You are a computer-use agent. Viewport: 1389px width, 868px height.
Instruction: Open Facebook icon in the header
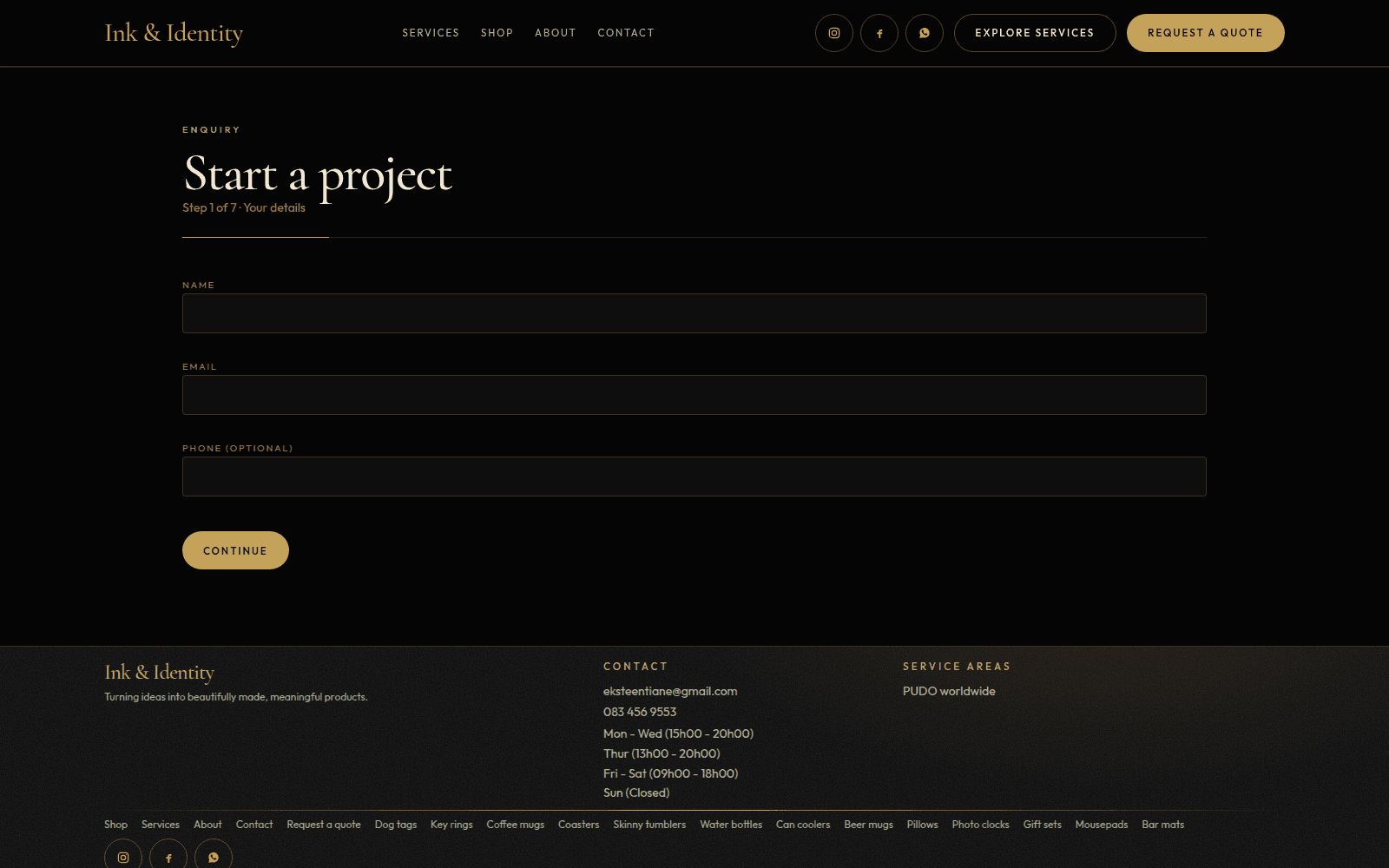point(879,33)
